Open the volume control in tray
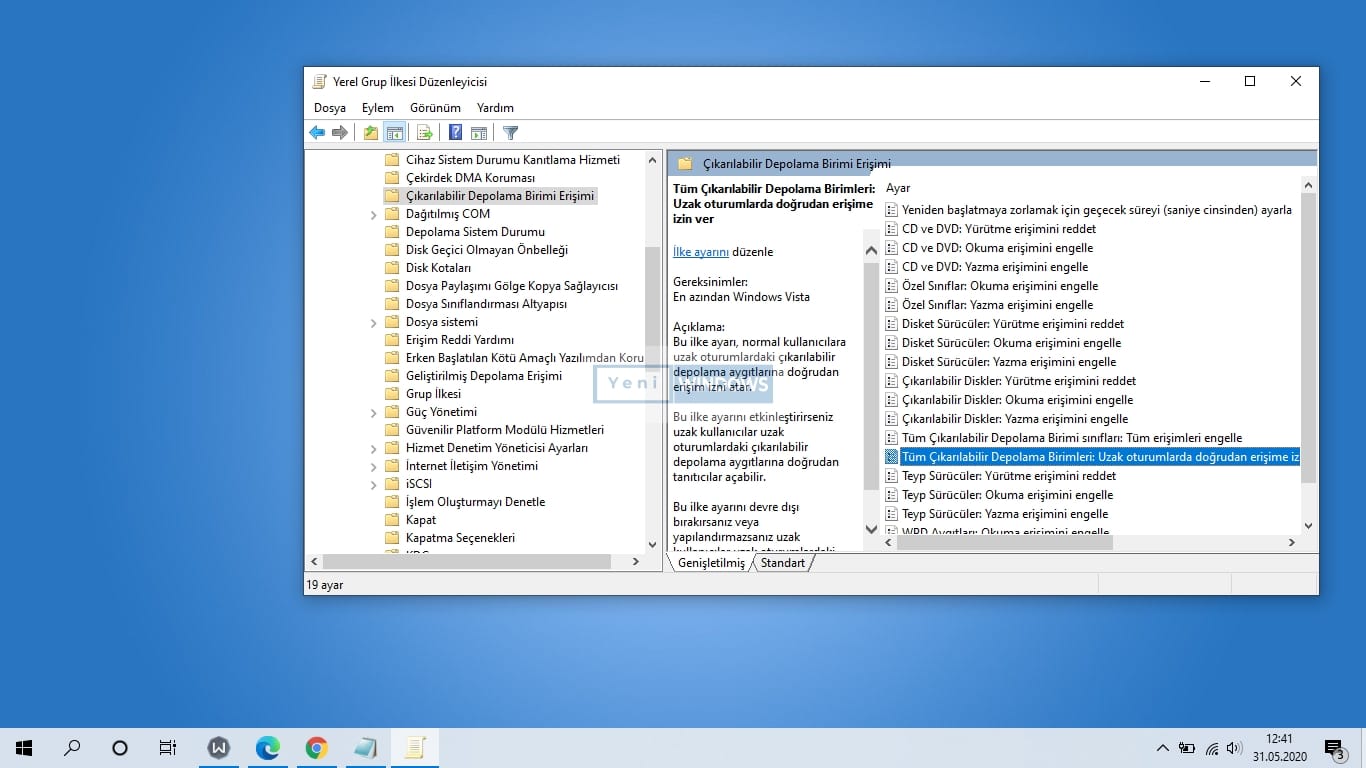1366x768 pixels. (x=1234, y=748)
